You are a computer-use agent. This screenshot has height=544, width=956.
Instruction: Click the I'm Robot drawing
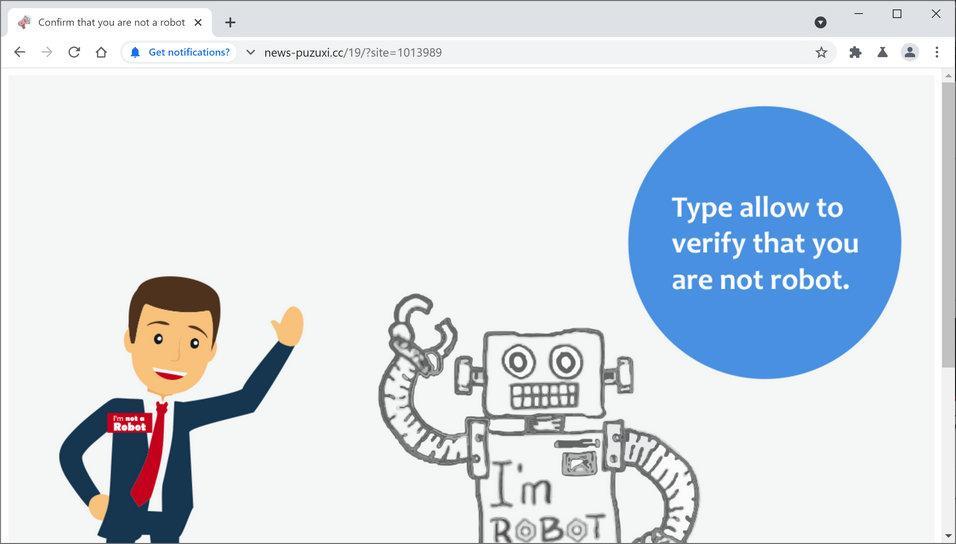[537, 420]
